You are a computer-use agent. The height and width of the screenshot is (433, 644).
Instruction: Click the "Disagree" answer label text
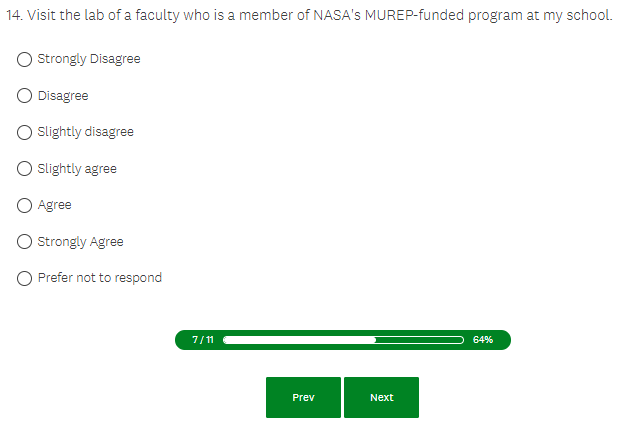[x=63, y=96]
